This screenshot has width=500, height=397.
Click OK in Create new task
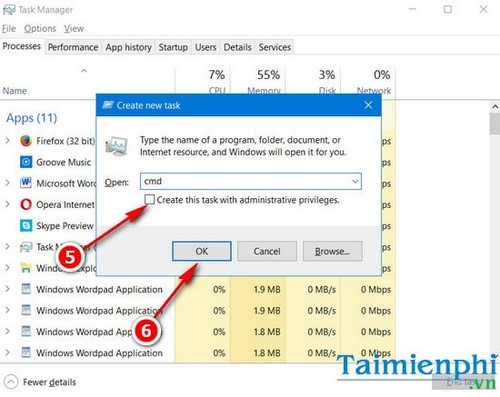coord(202,251)
